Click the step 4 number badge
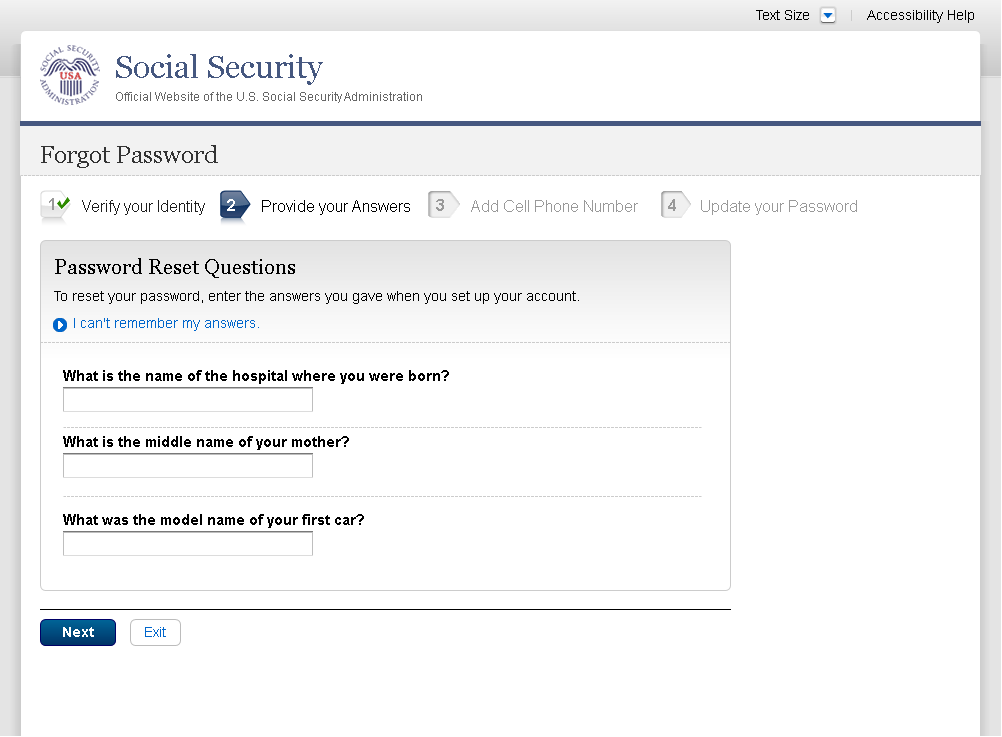 tap(674, 205)
